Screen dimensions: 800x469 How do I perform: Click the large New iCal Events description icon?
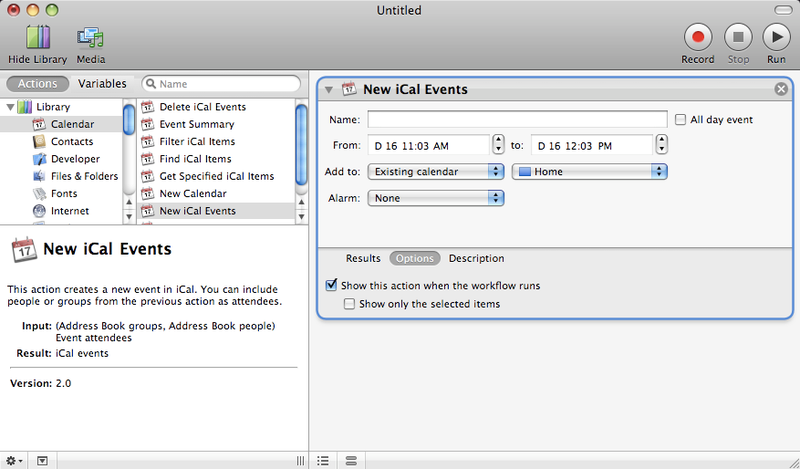pos(23,250)
